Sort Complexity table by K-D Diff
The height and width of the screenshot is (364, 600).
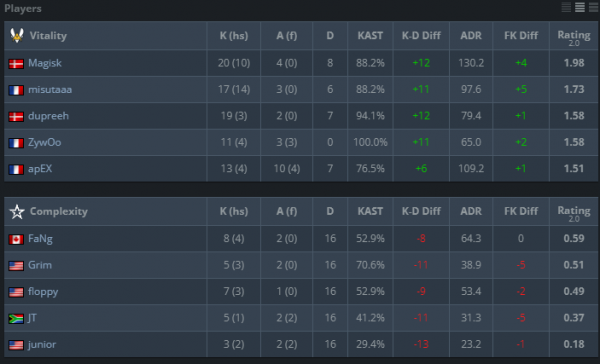(x=421, y=211)
